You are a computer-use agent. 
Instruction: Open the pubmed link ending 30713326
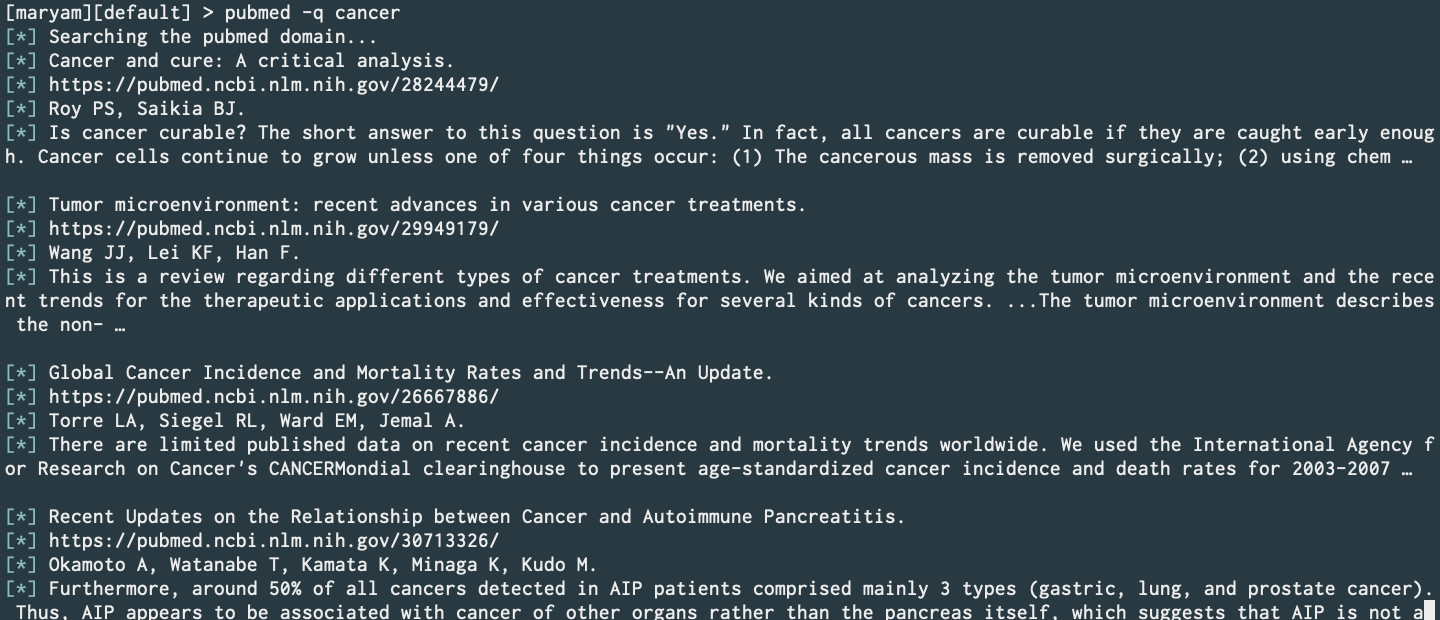tap(273, 541)
